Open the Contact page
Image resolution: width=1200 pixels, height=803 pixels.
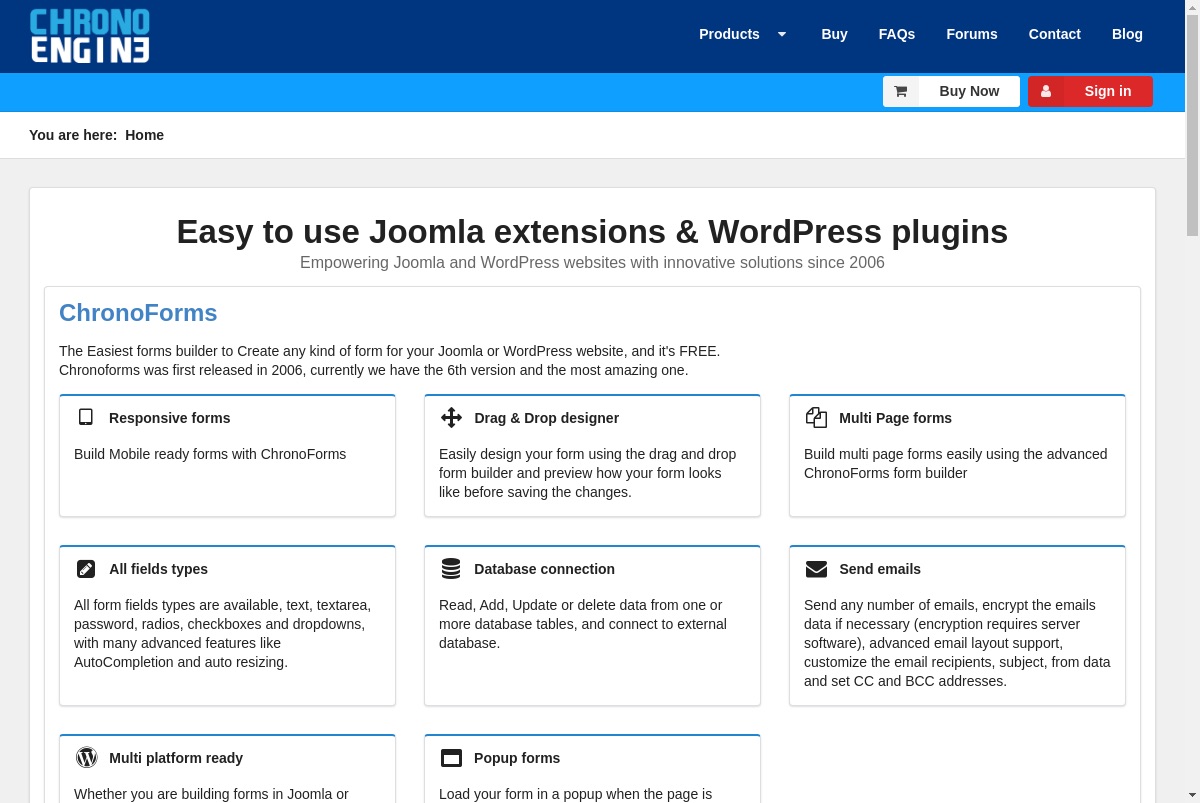tap(1055, 34)
